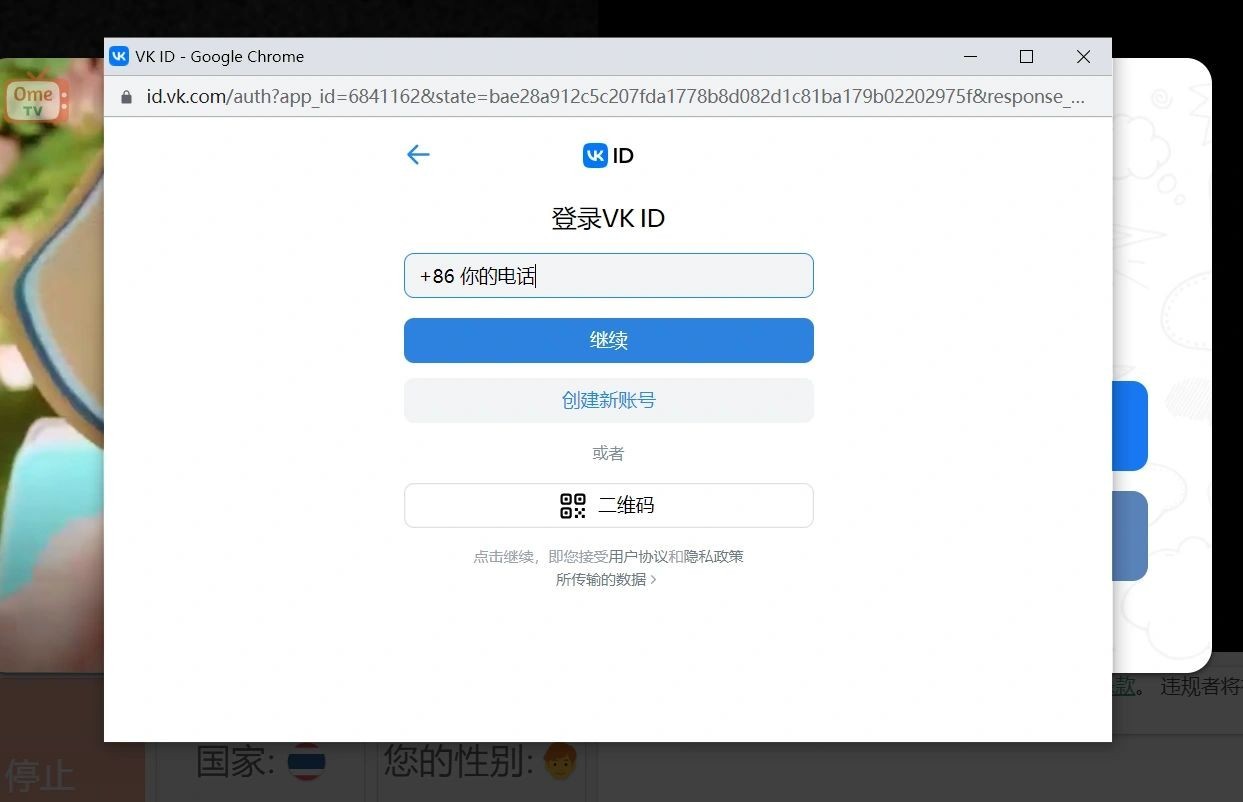Select the Thailand flag next to 国家

click(305, 764)
